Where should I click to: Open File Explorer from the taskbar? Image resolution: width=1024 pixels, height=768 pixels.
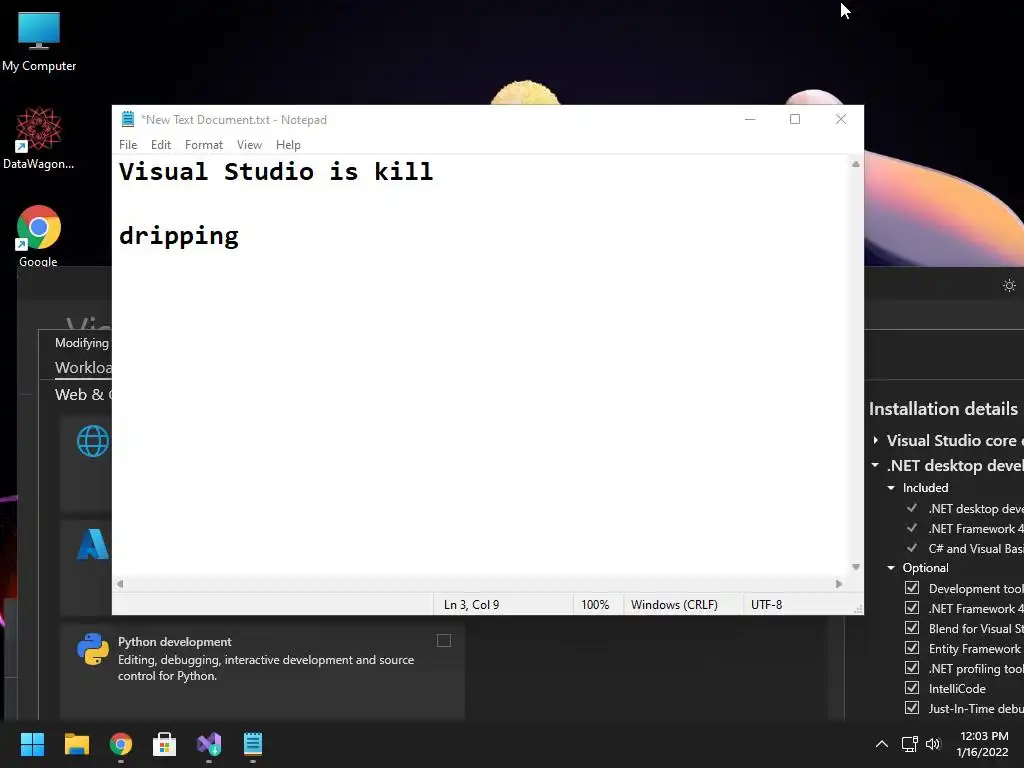(x=76, y=744)
